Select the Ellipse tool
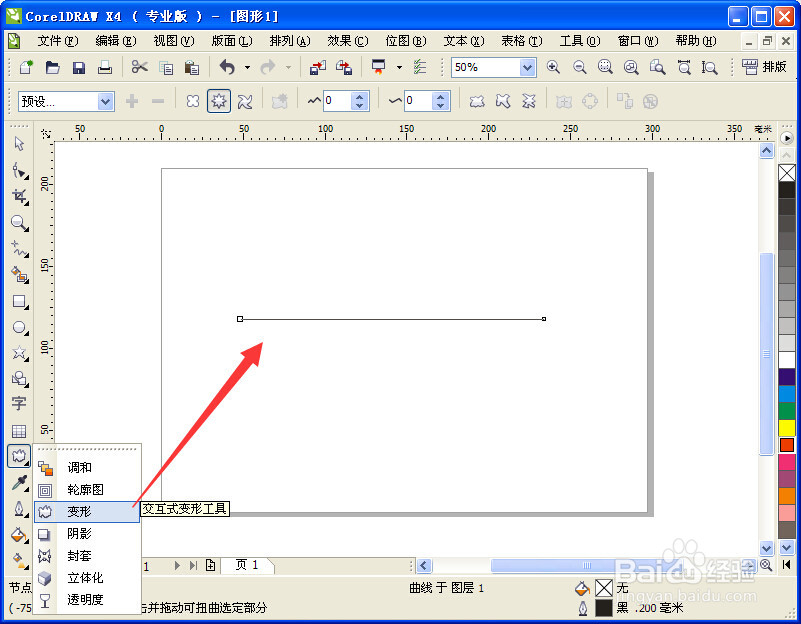 click(19, 327)
